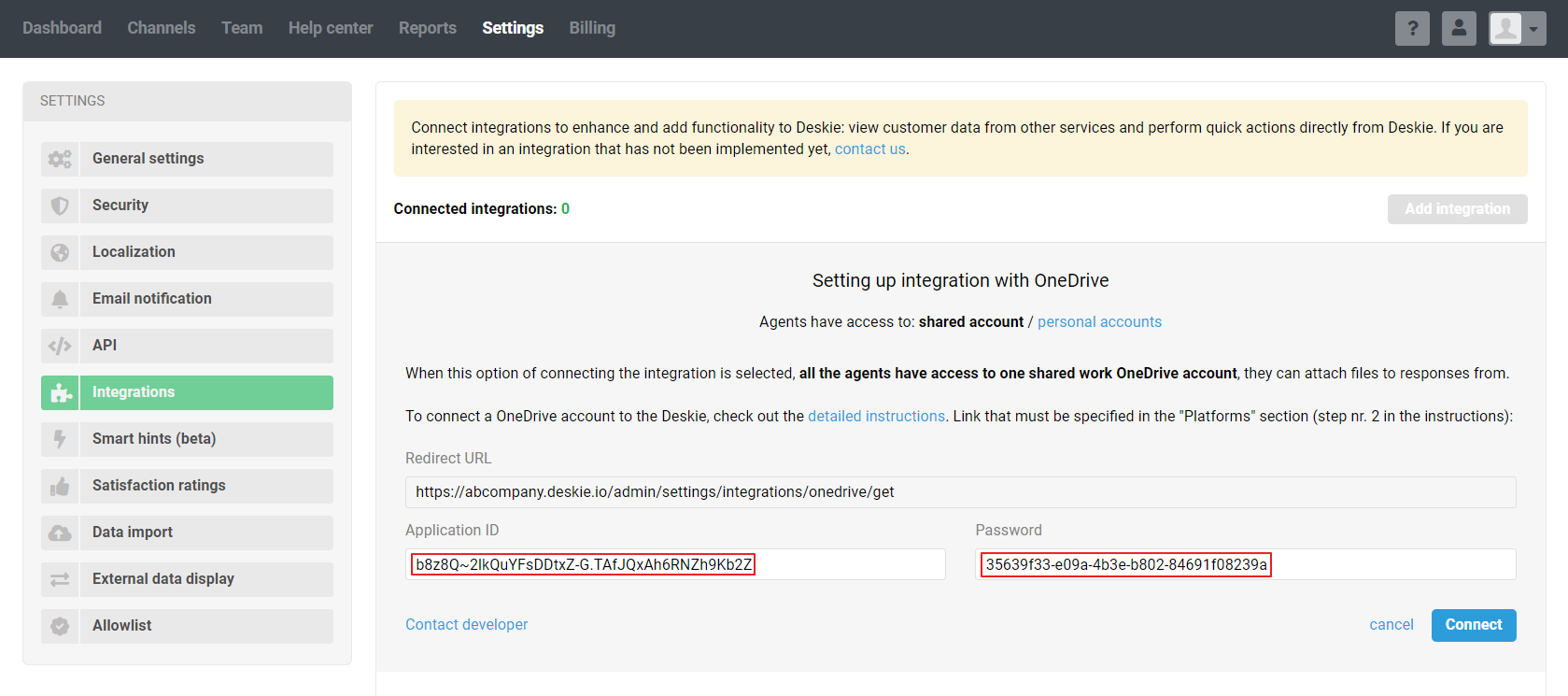1568x696 pixels.
Task: Go to Dashboard in top navigation
Action: 62,28
